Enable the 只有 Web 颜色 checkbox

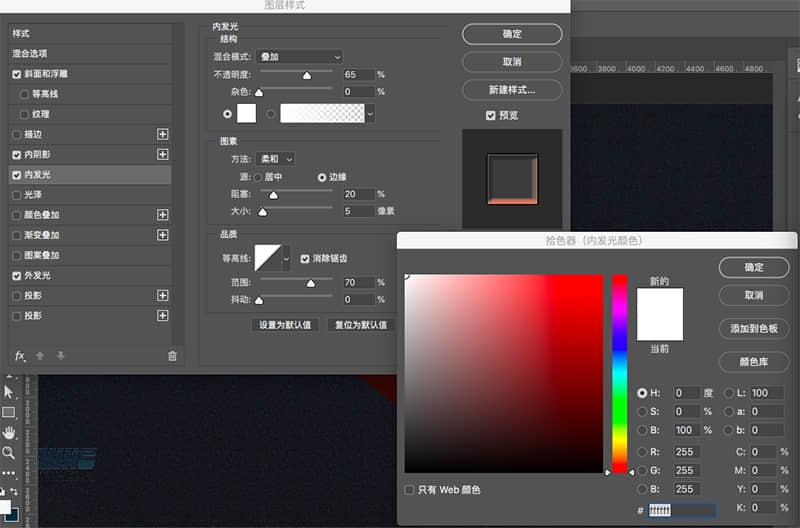409,489
